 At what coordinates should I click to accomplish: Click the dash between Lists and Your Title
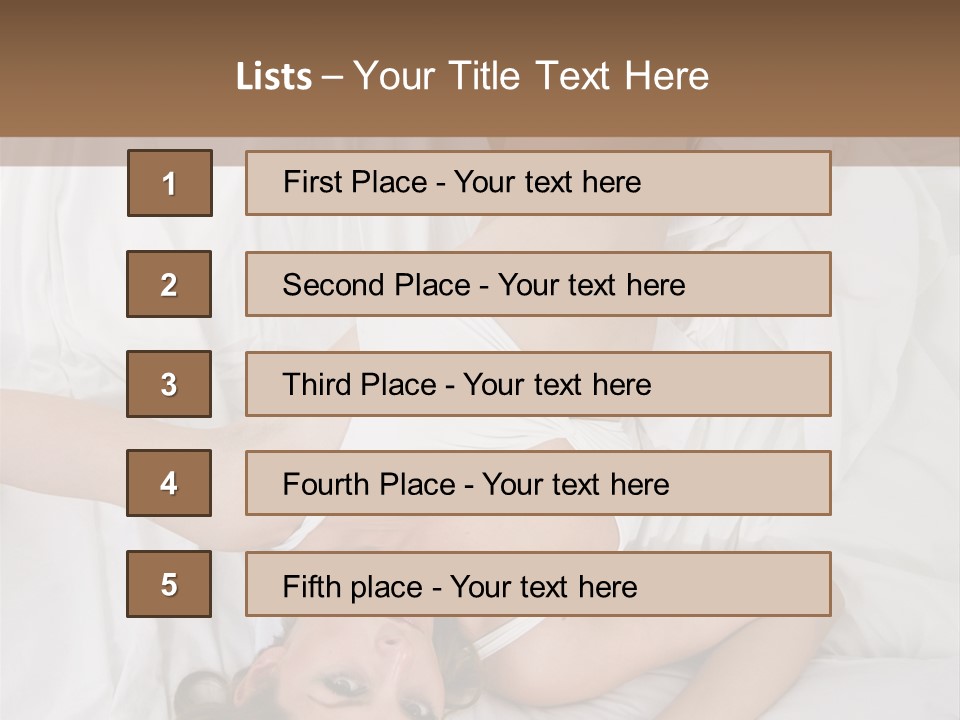coord(332,77)
